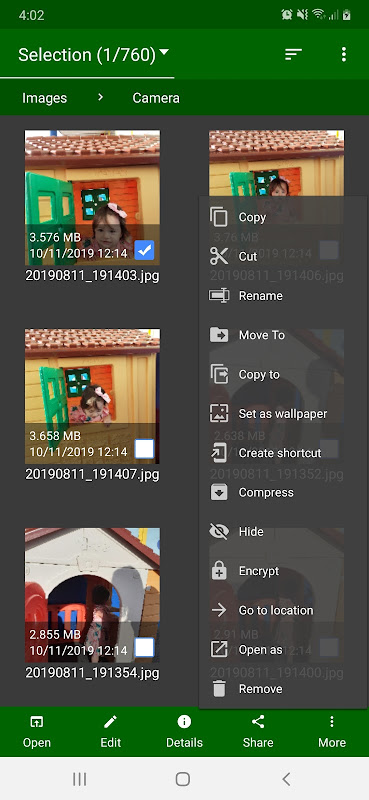This screenshot has height=800, width=369.
Task: Click file name 20190811_191354.jpg
Action: (x=92, y=673)
